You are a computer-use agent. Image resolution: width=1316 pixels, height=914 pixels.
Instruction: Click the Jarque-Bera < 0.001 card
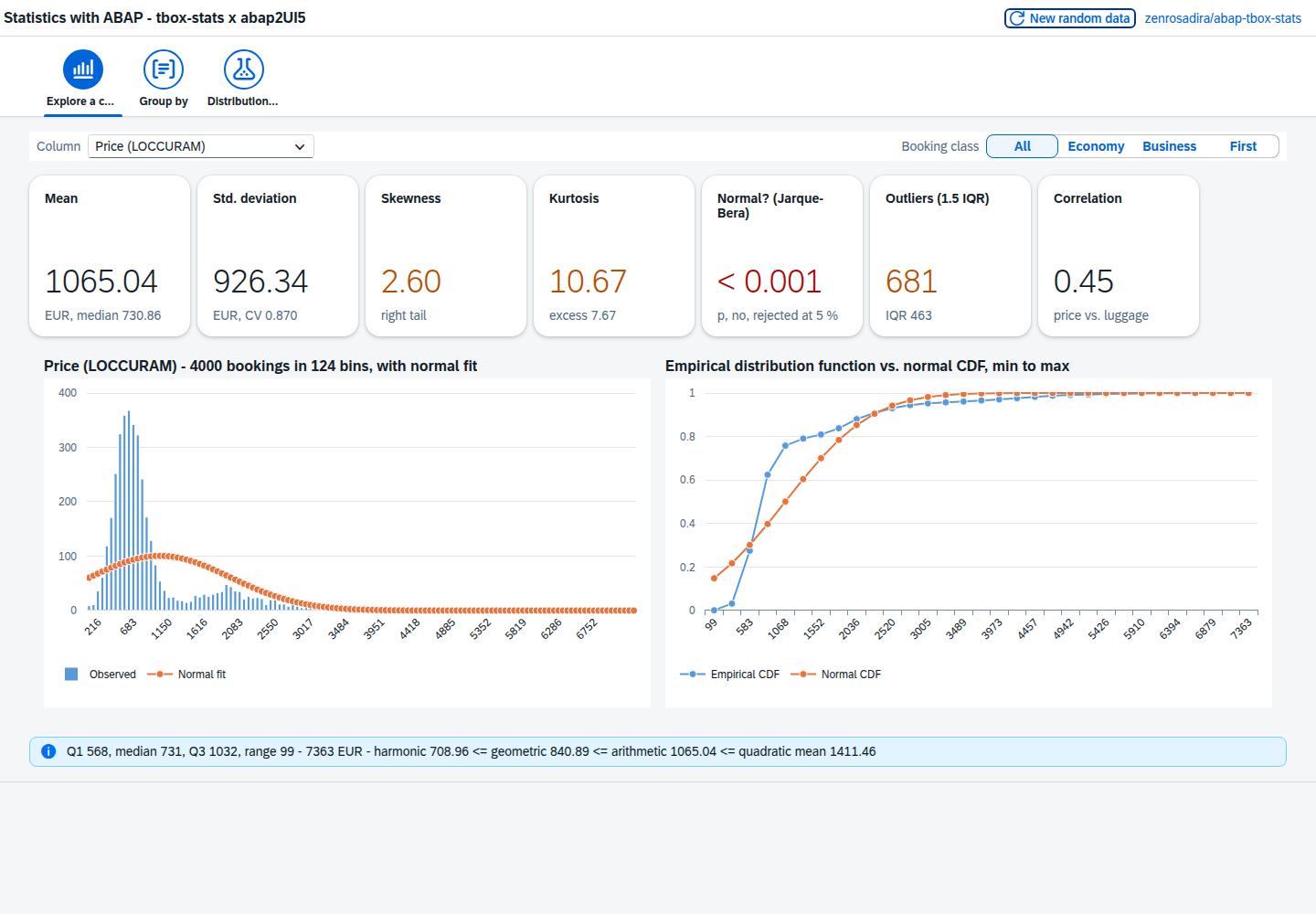click(782, 256)
